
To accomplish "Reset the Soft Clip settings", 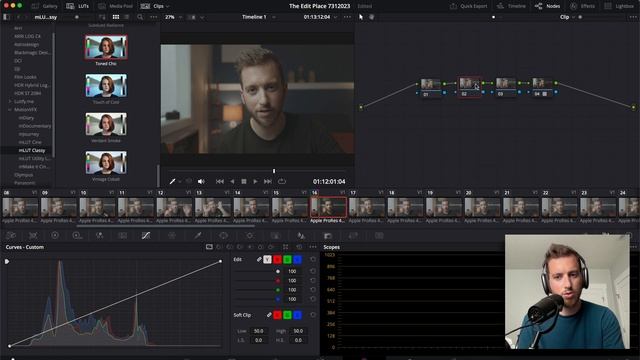I will 313,315.
